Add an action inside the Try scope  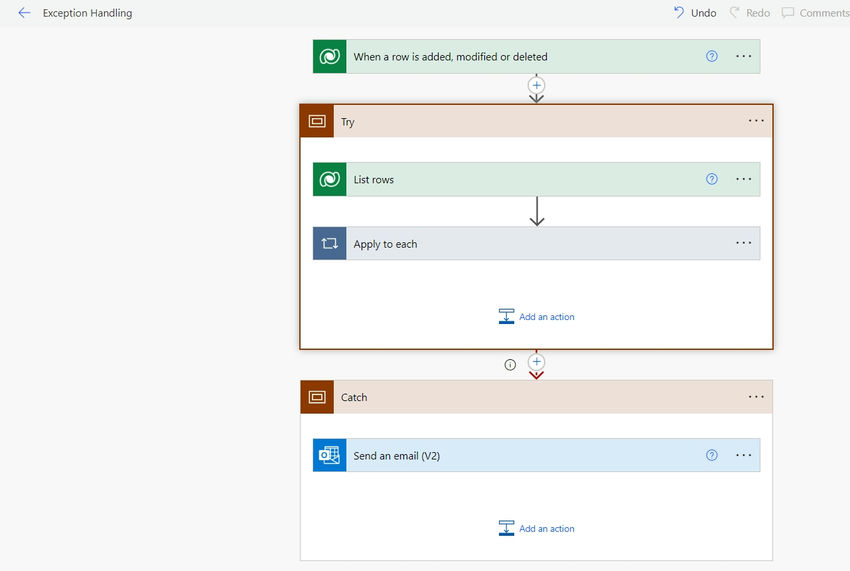pyautogui.click(x=536, y=317)
